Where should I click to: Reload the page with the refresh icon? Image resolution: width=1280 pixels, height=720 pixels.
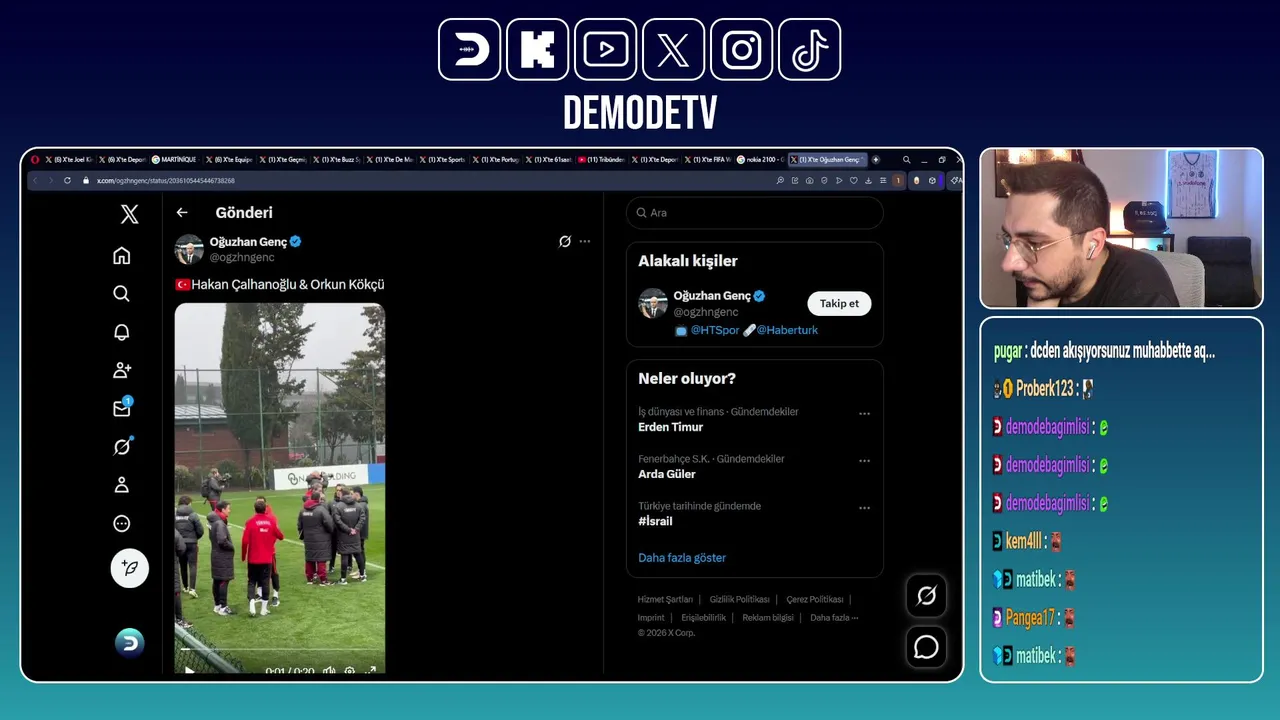(x=67, y=181)
